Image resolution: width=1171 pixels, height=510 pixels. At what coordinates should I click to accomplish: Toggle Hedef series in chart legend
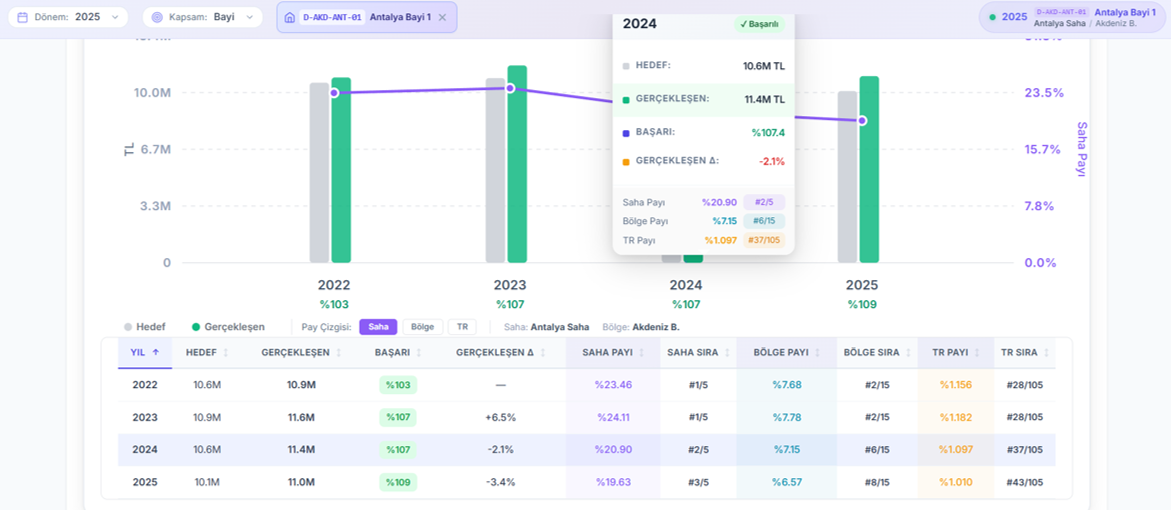(145, 327)
